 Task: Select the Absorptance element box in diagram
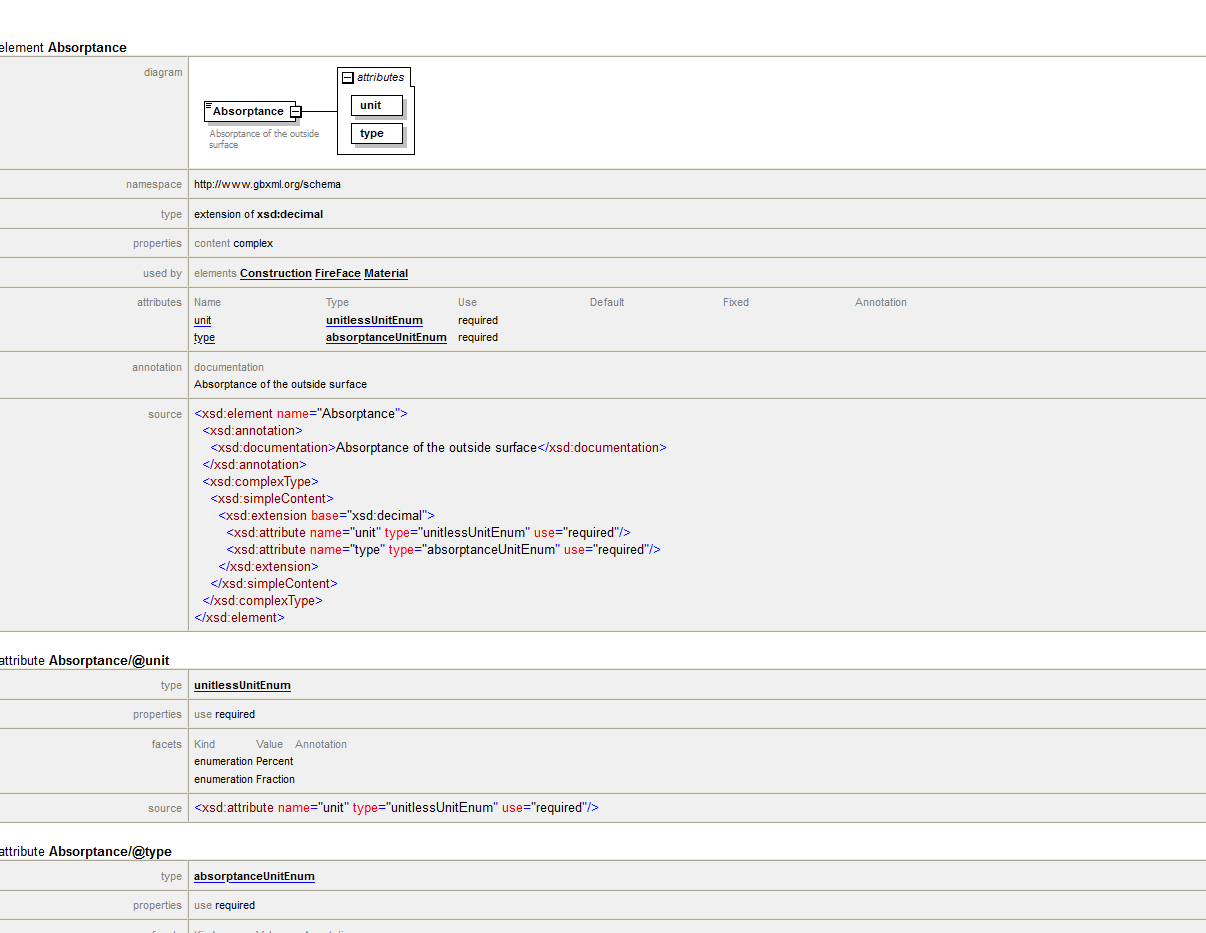248,111
